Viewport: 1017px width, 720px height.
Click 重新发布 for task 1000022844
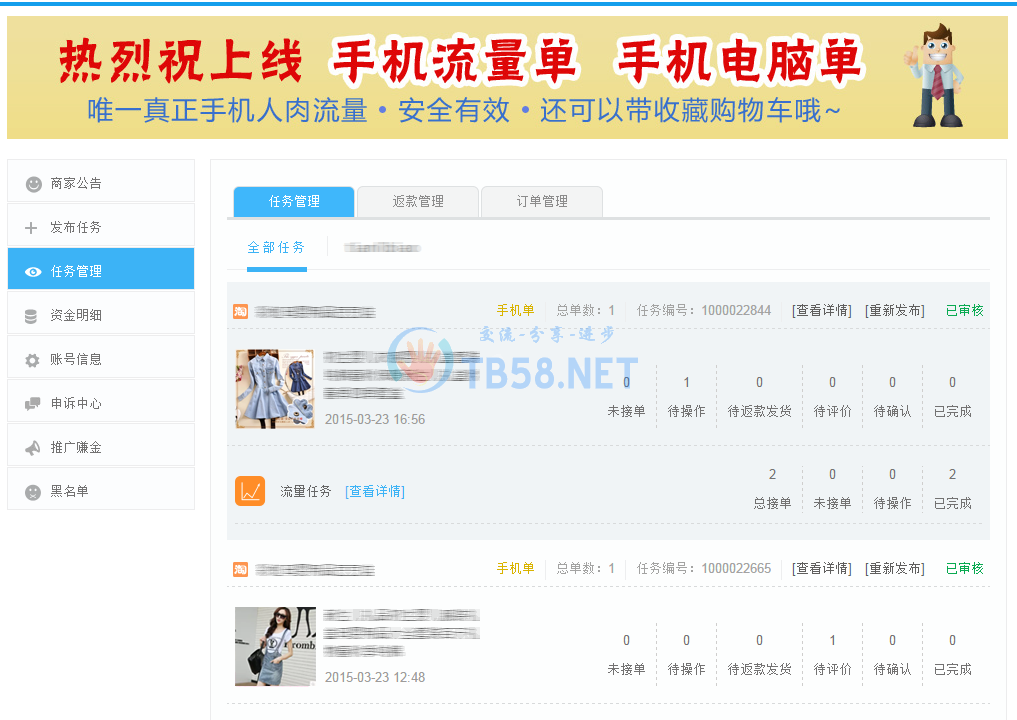click(894, 311)
